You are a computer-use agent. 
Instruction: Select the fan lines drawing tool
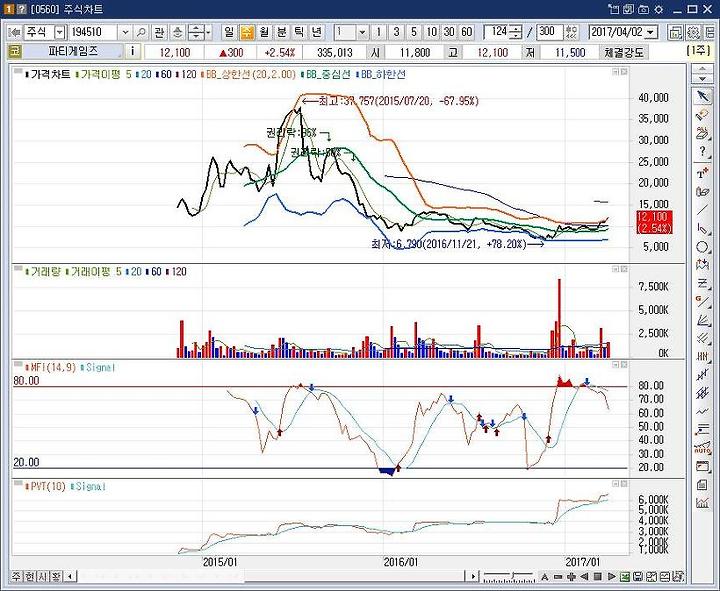702,320
